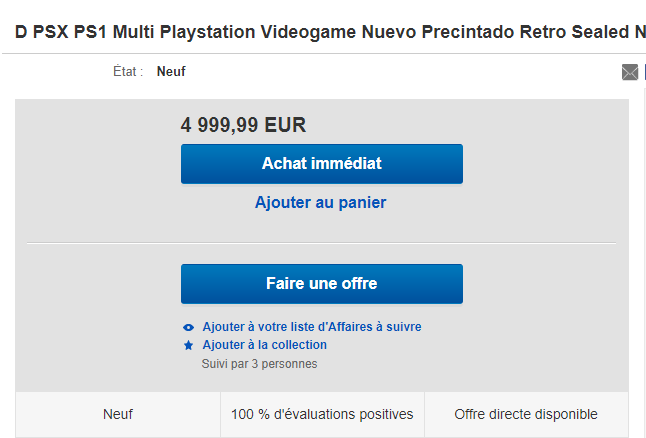The width and height of the screenshot is (646, 438).
Task: Select Ajouter à la collection link
Action: tap(264, 345)
